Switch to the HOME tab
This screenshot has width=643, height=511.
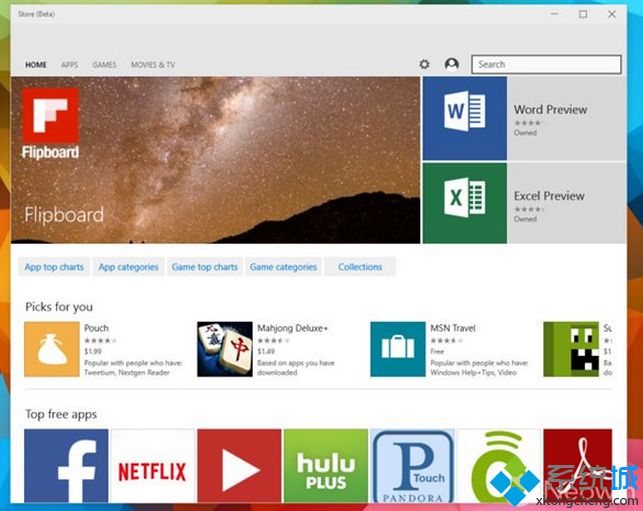point(36,65)
